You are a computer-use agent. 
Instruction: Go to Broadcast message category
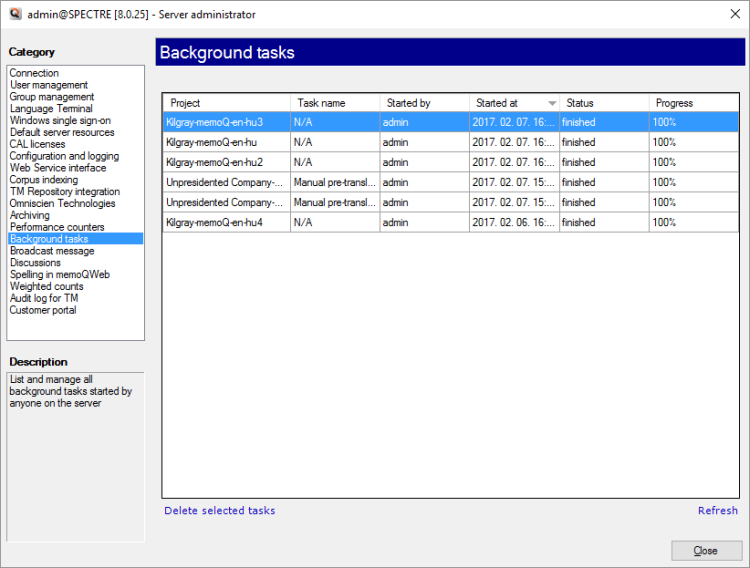(51, 251)
